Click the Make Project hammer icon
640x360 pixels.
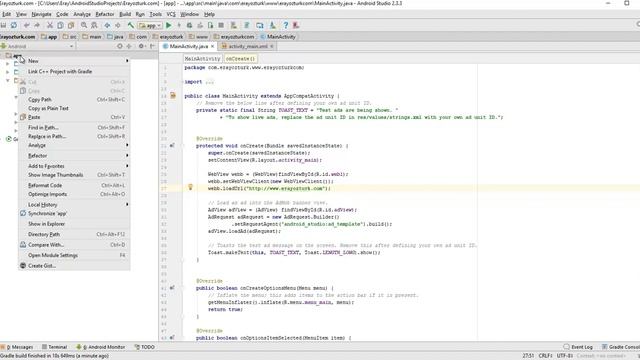pos(131,25)
